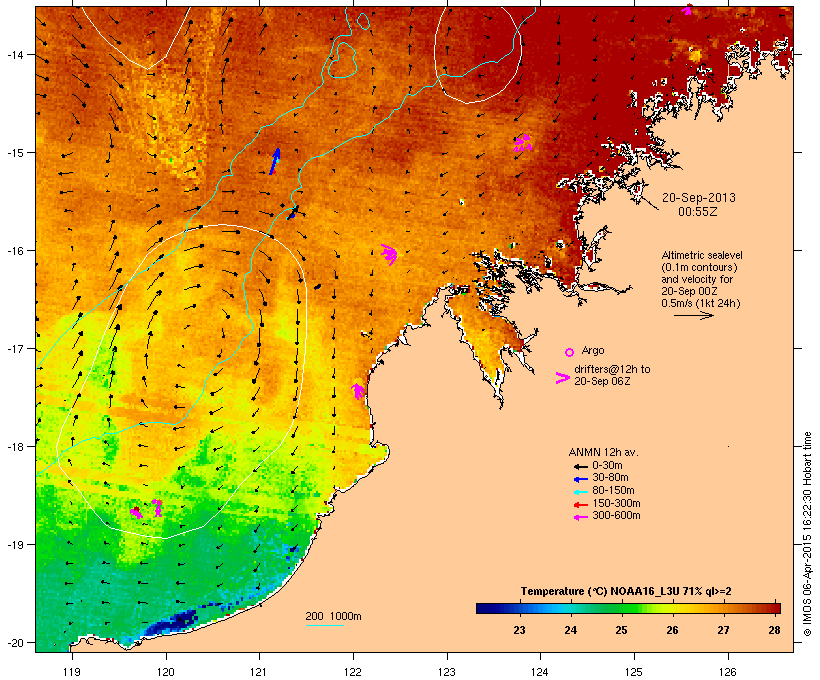Click the latitude axis label -17
This screenshot has width=820, height=680.
14,348
